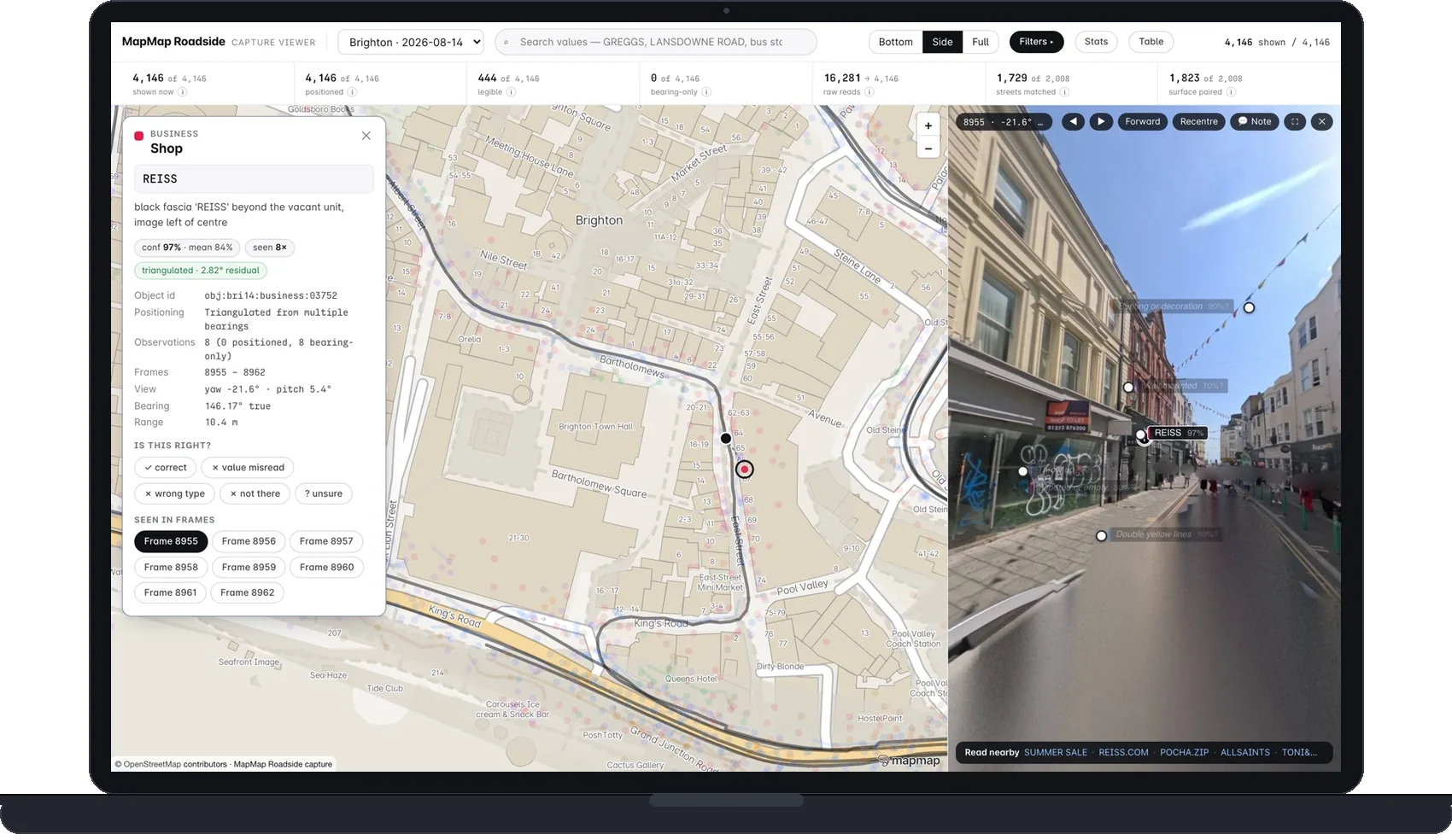Select Frame 8955
The width and height of the screenshot is (1452, 840).
coord(171,541)
